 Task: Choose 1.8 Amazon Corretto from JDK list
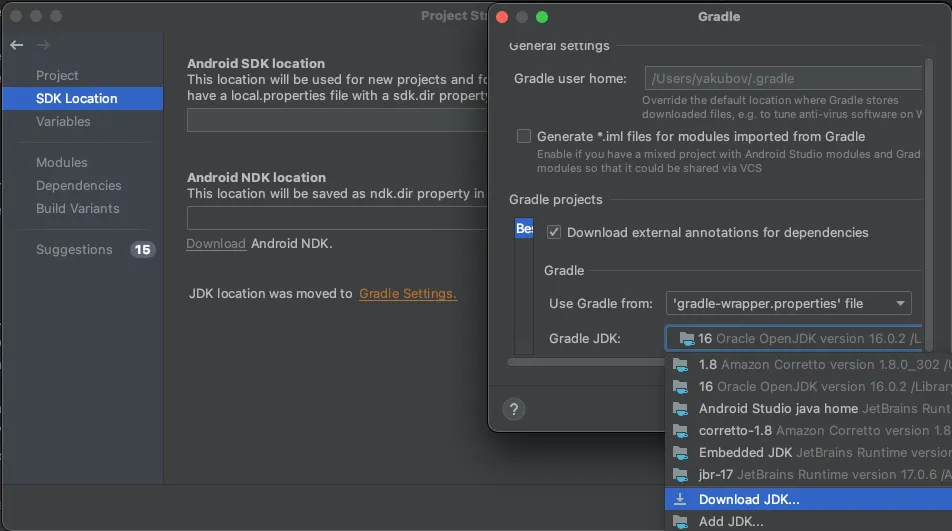click(808, 365)
